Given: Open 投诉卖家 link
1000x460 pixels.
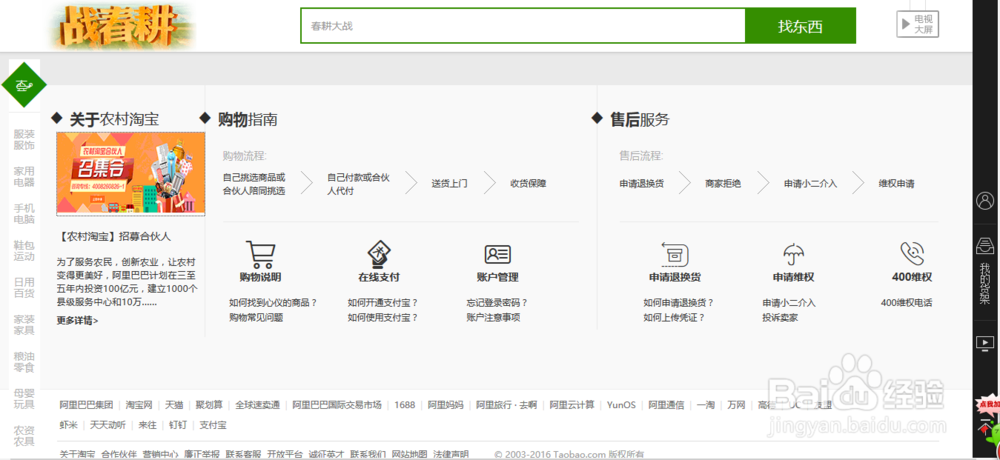Looking at the screenshot, I should (x=779, y=317).
